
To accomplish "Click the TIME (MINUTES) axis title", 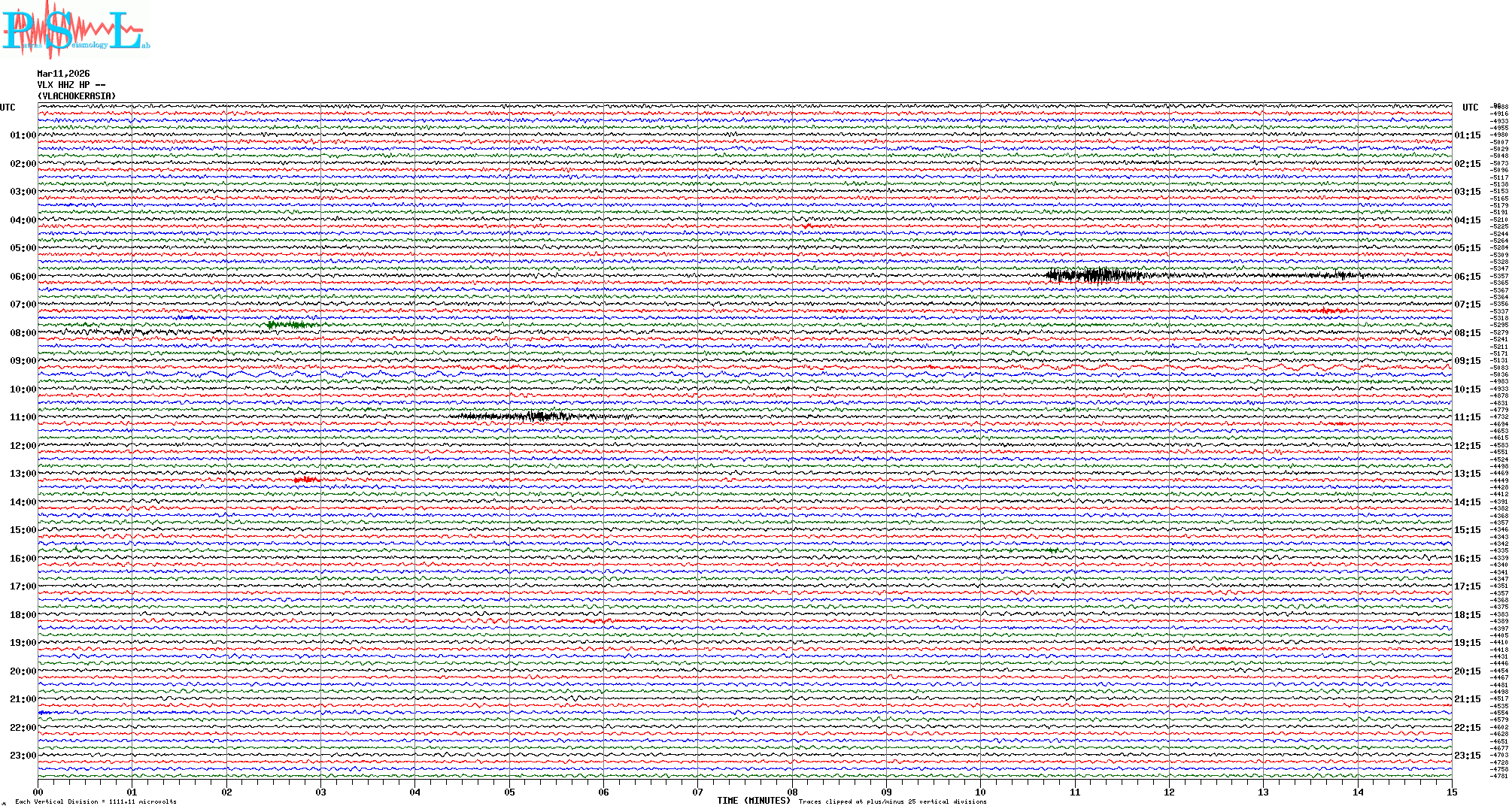I will [x=754, y=801].
